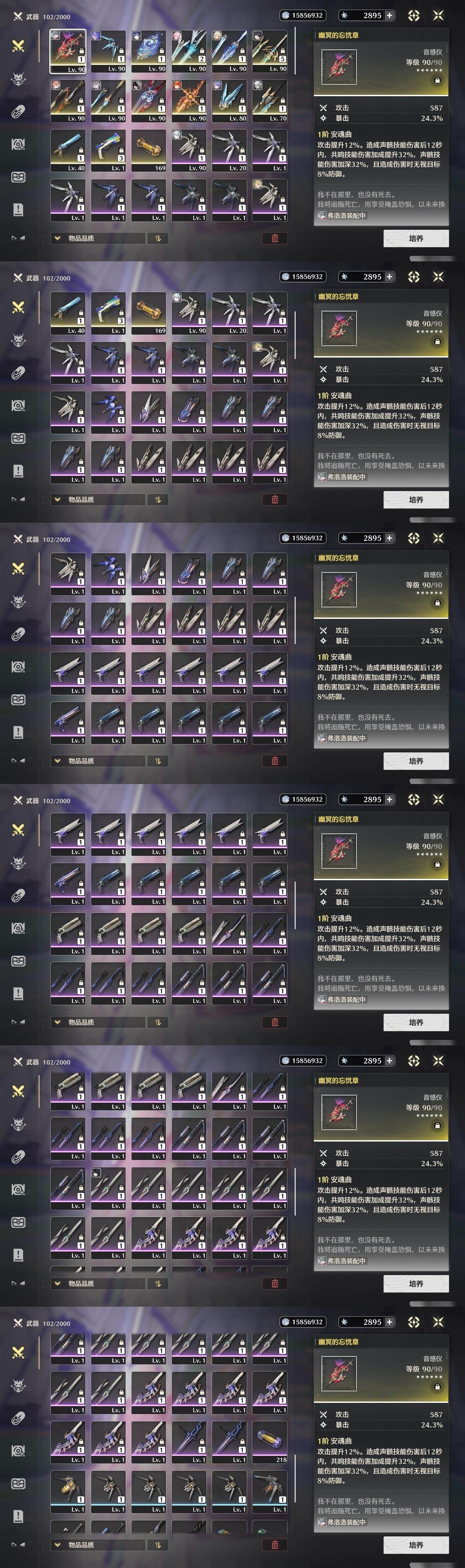This screenshot has width=465, height=1568.
Task: Toggle sort order arrows beside topmost 物品品质
Action: [158, 238]
